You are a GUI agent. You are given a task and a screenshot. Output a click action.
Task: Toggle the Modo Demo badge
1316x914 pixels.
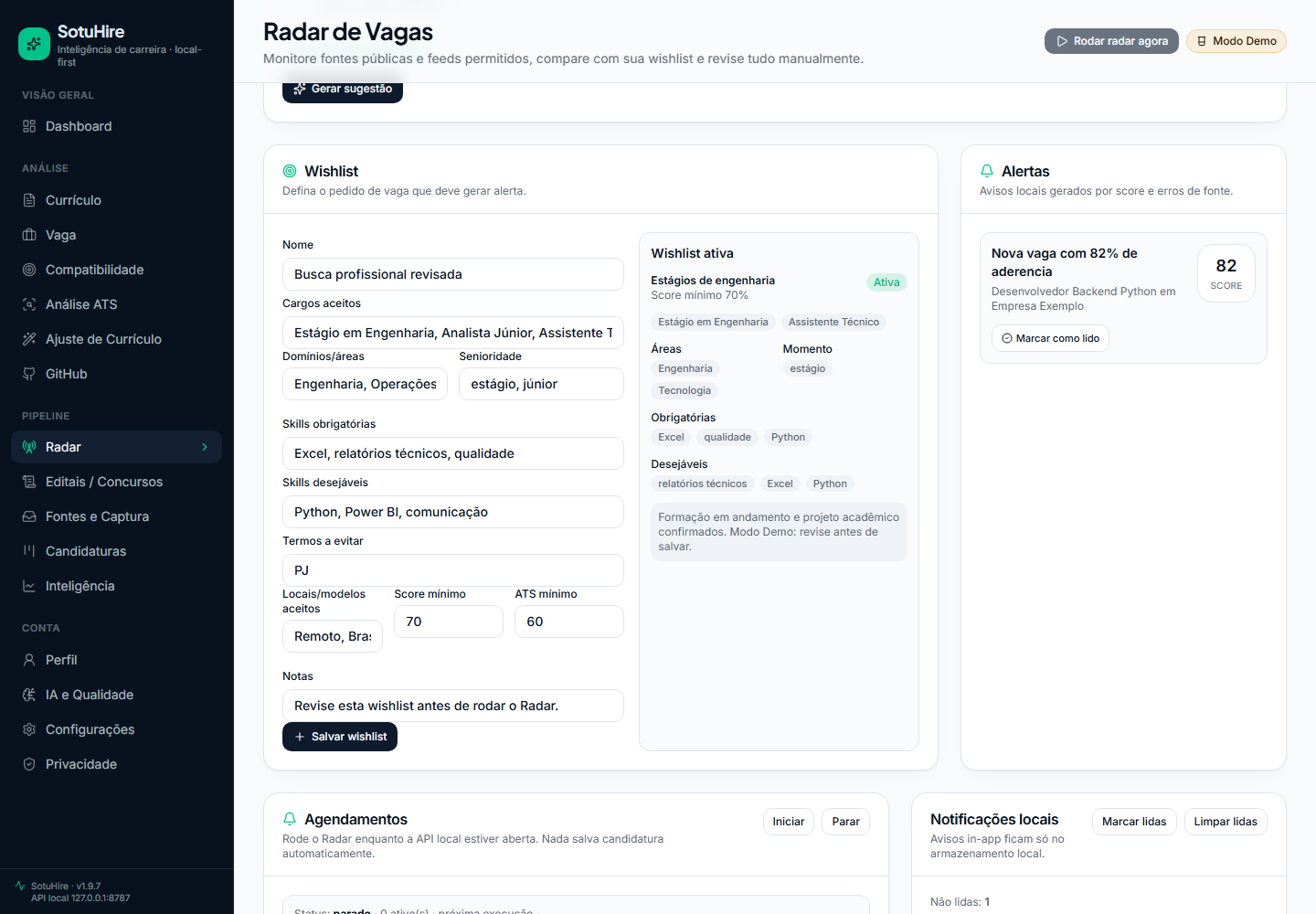pos(1236,41)
